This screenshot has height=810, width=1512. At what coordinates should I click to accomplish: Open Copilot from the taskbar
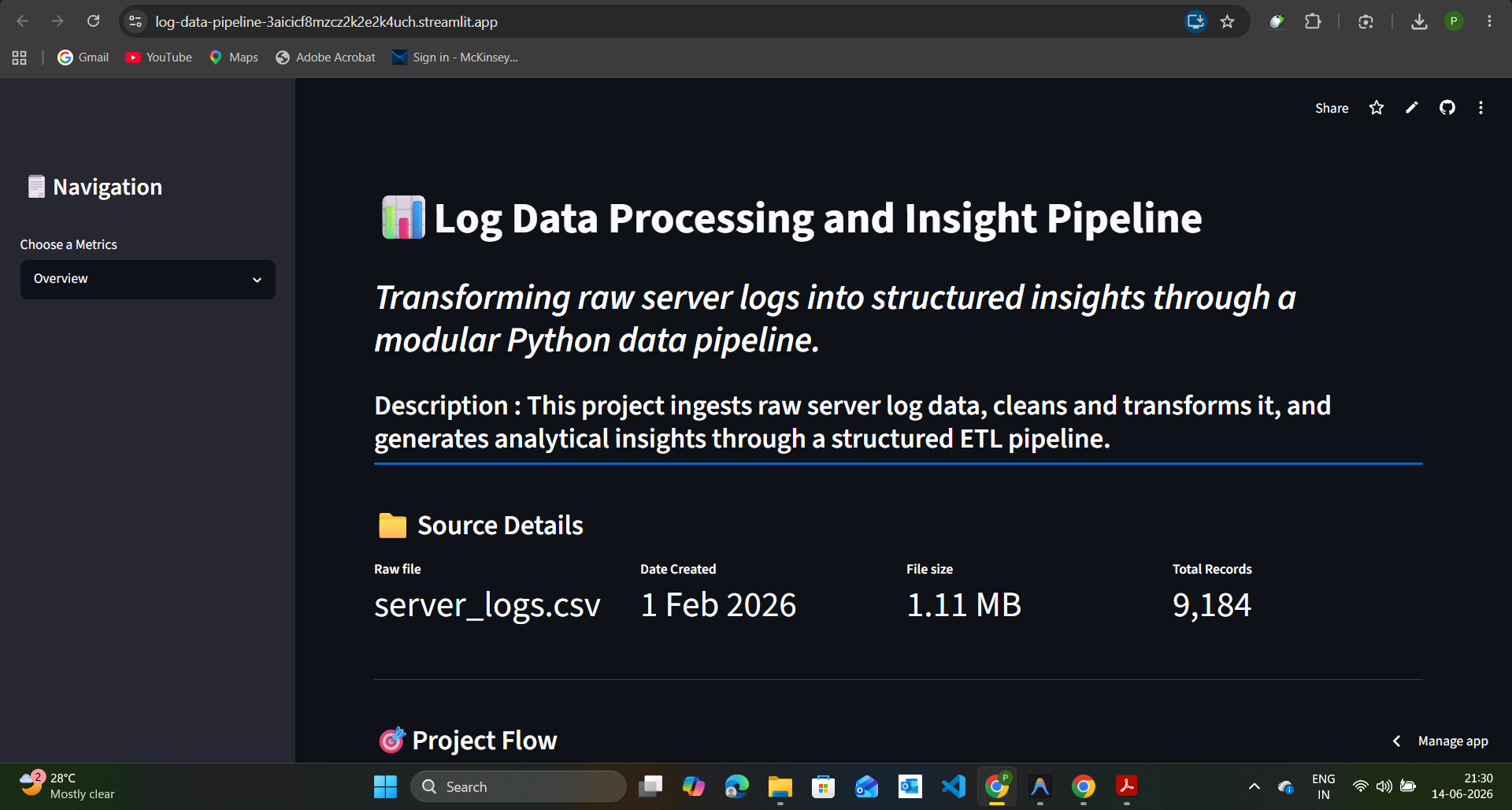coord(694,786)
